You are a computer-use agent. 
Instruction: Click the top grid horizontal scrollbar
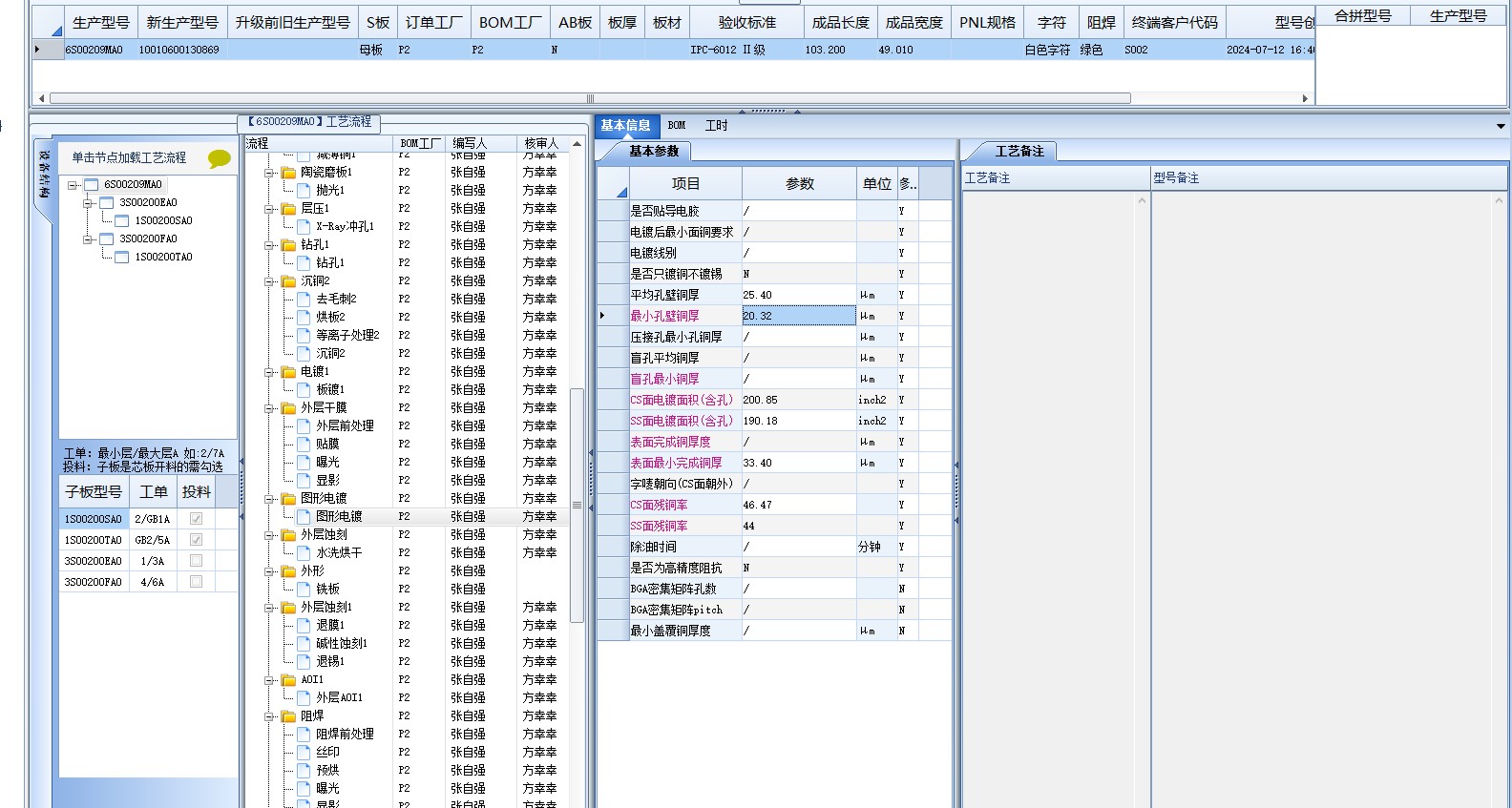point(589,98)
